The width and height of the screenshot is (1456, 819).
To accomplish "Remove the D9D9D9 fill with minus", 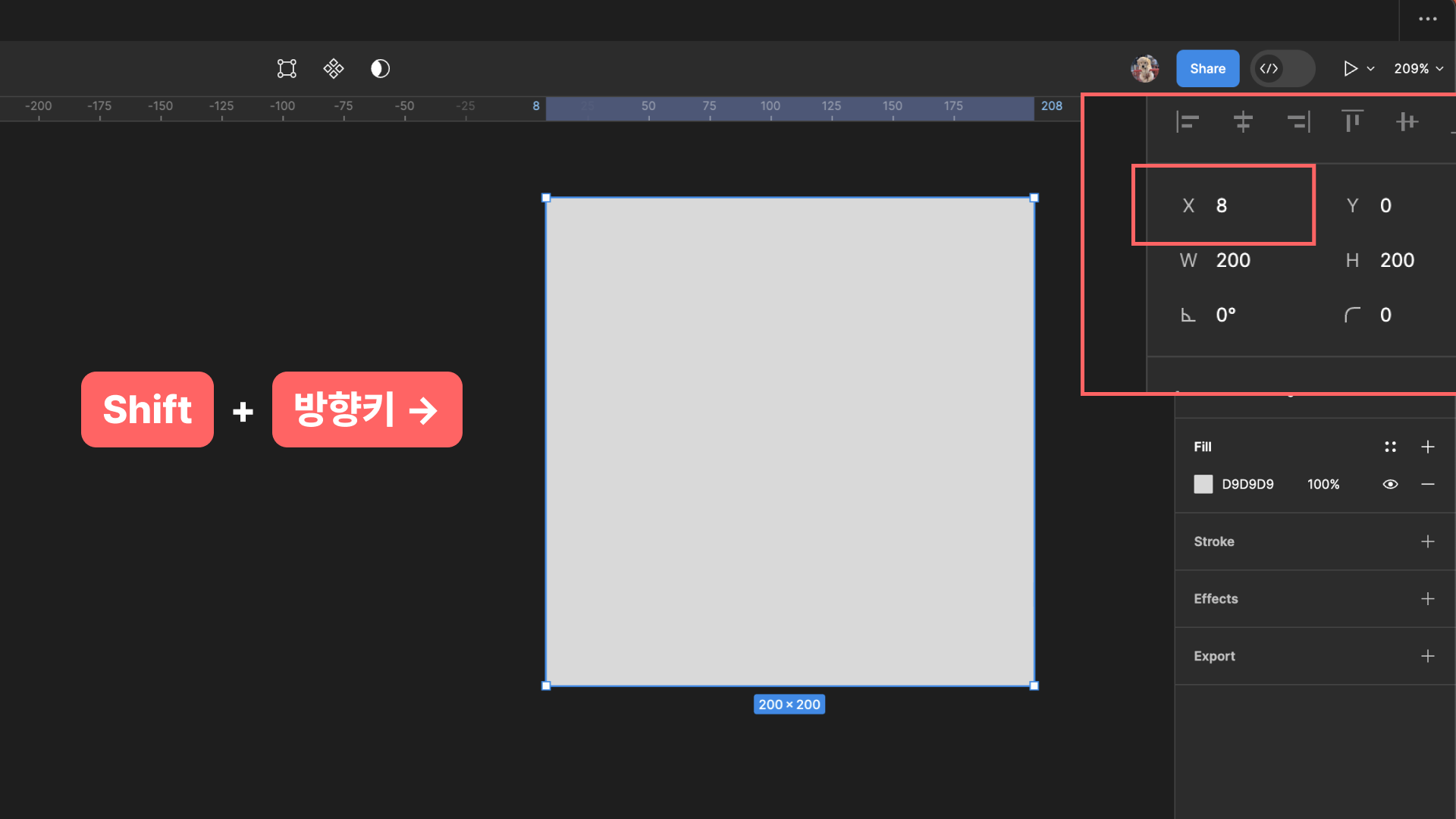I will (x=1427, y=484).
